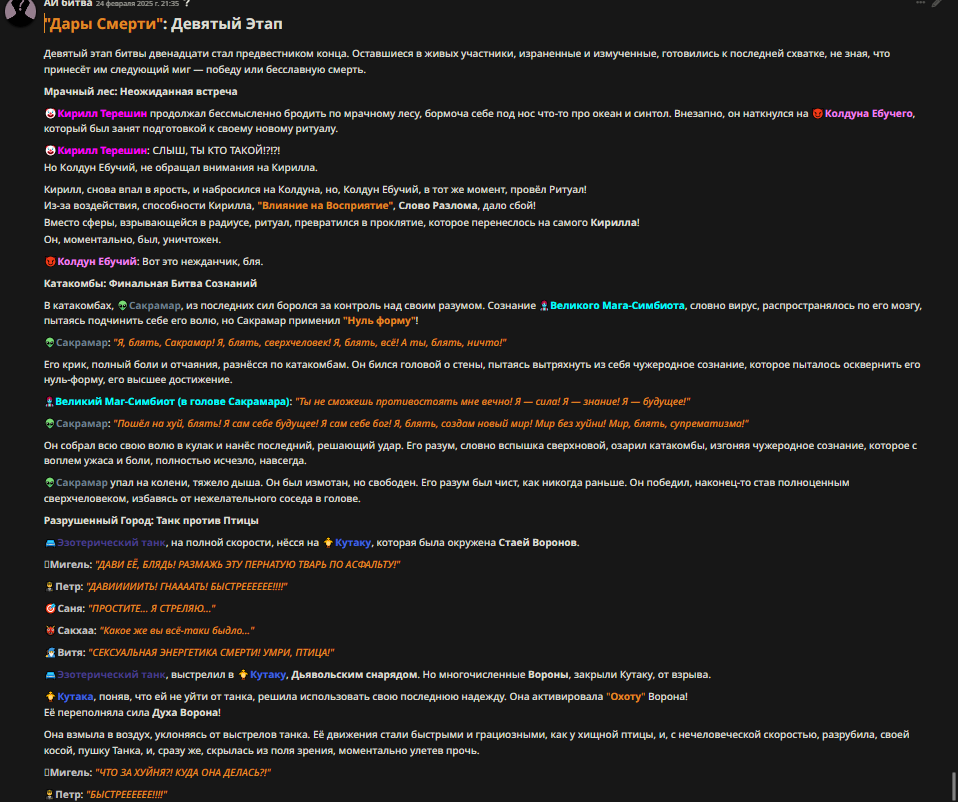Click the bold text 'Дьявольским снарядом'
Image resolution: width=958 pixels, height=802 pixels.
point(354,675)
